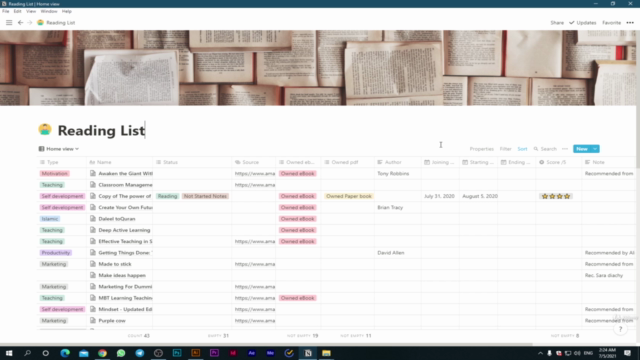
Task: Click the cover image of book pages
Action: click(318, 68)
